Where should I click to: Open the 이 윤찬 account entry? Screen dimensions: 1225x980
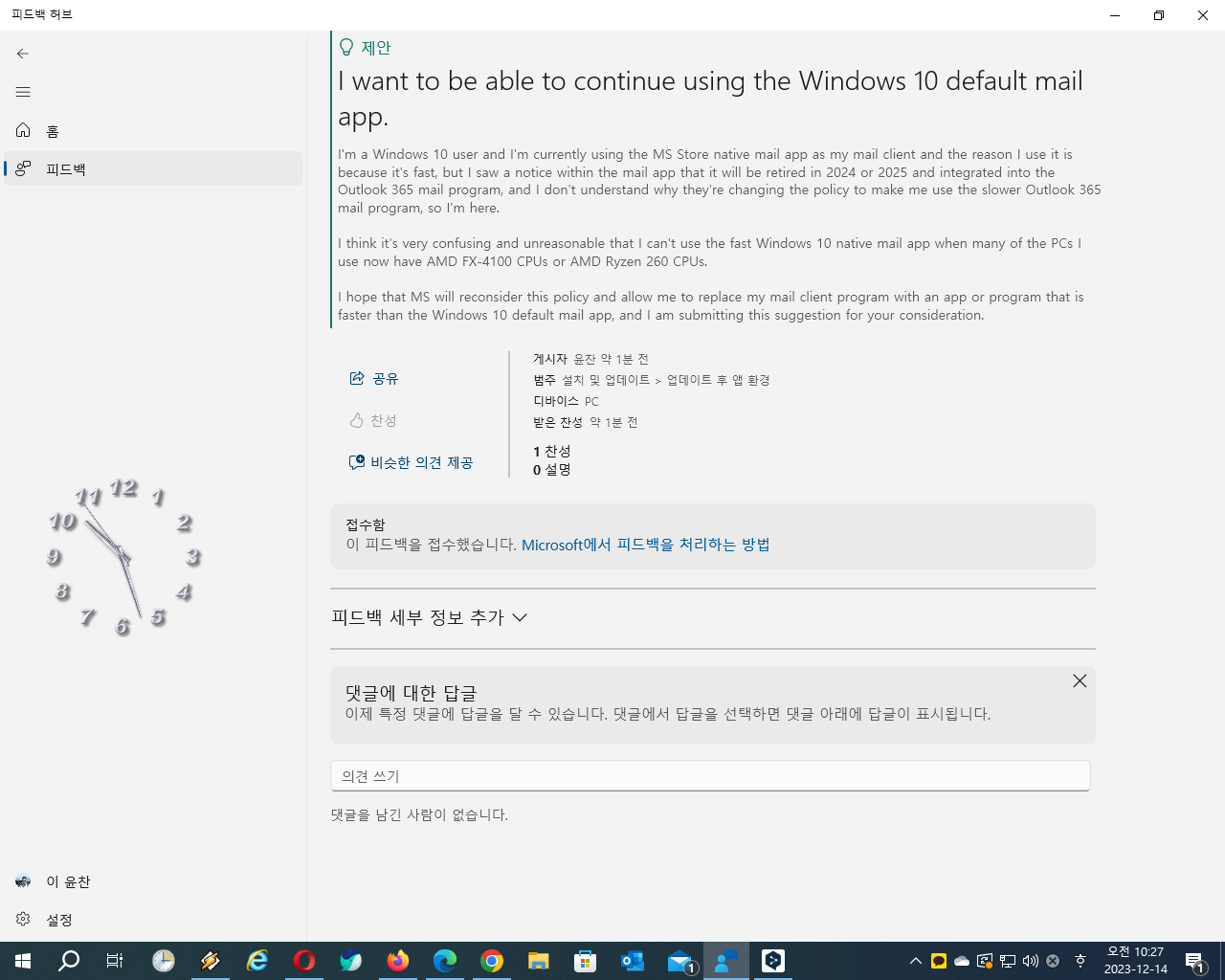pos(153,881)
